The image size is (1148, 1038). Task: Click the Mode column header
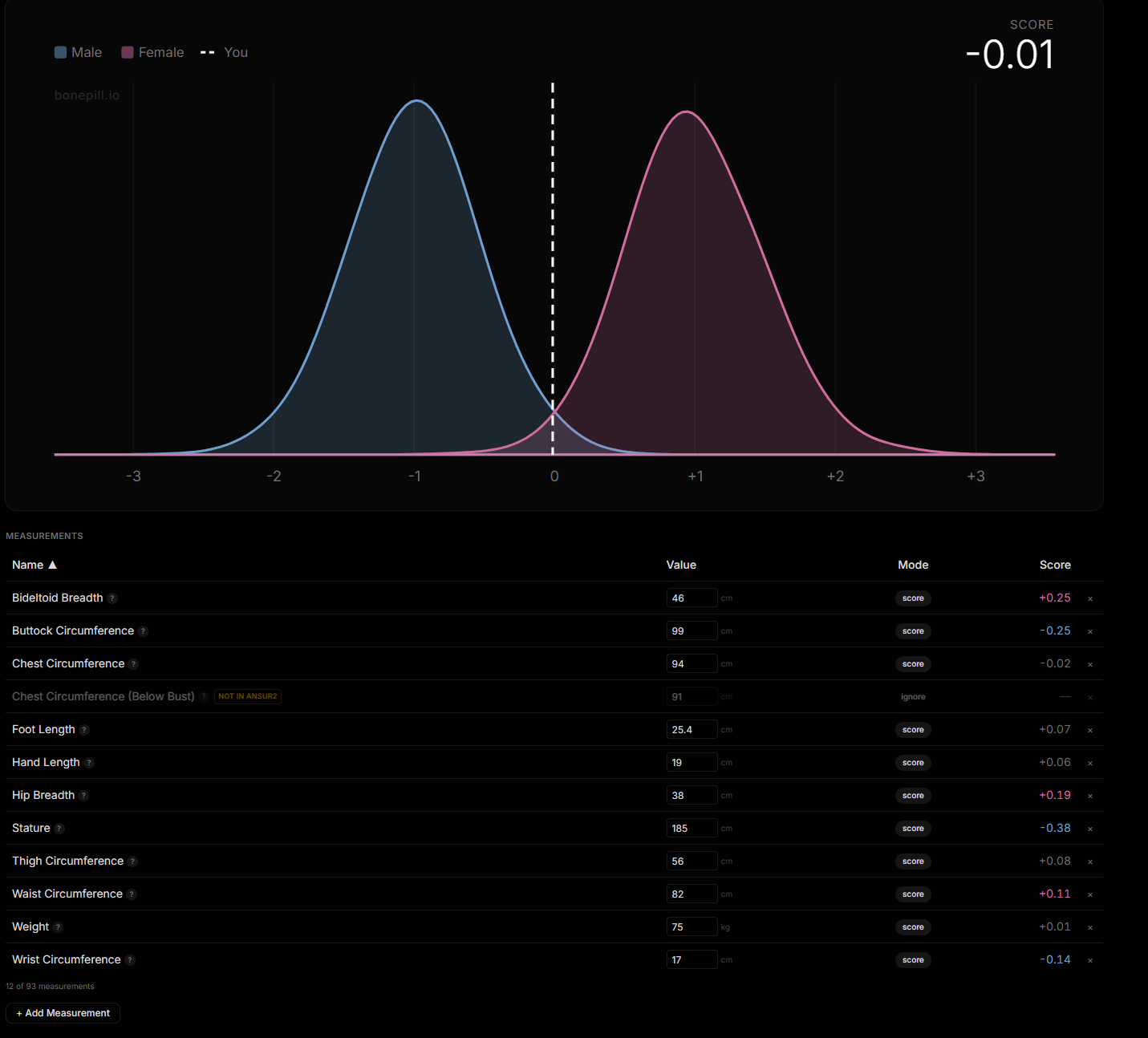coord(913,565)
